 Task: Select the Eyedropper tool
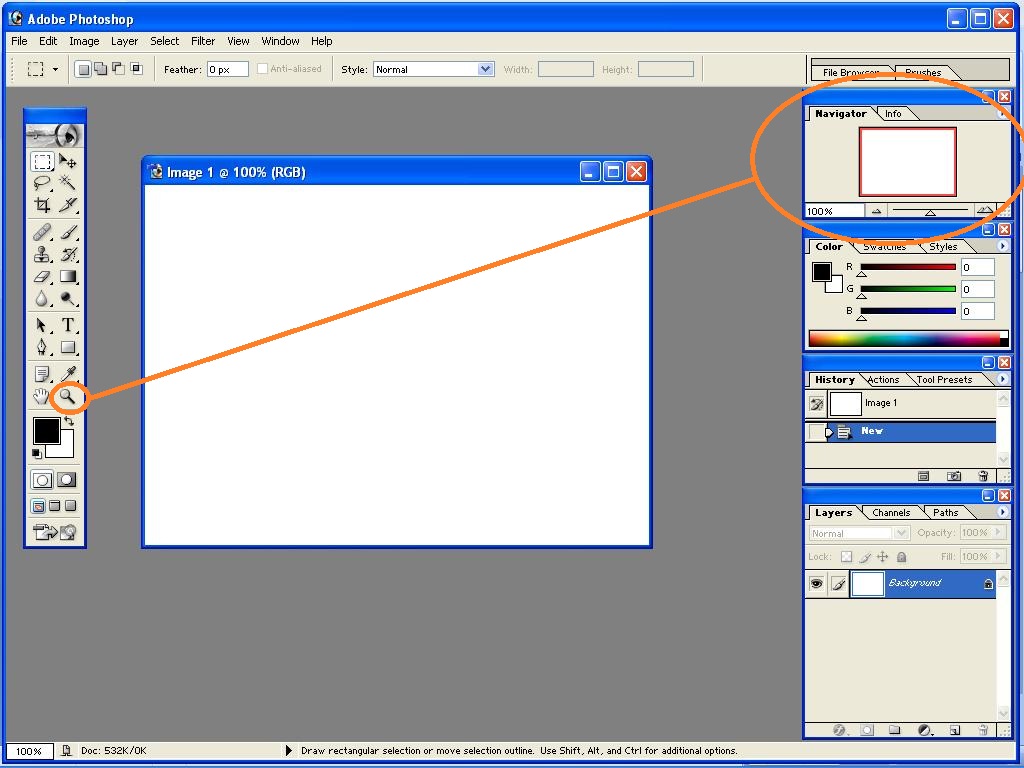coord(68,374)
